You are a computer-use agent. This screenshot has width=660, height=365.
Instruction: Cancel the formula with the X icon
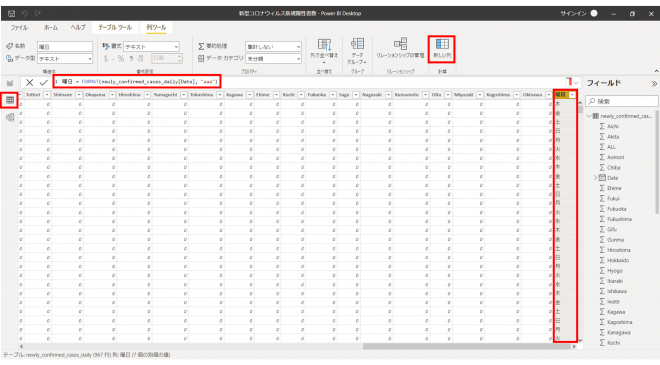coord(29,83)
